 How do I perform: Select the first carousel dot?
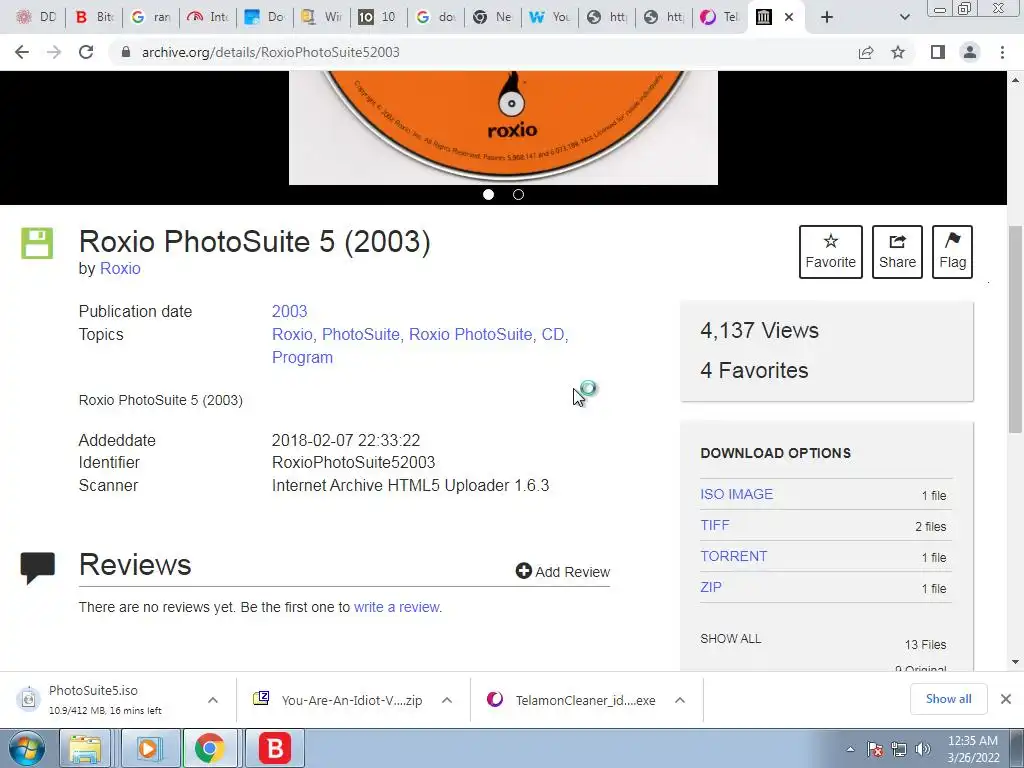[488, 195]
